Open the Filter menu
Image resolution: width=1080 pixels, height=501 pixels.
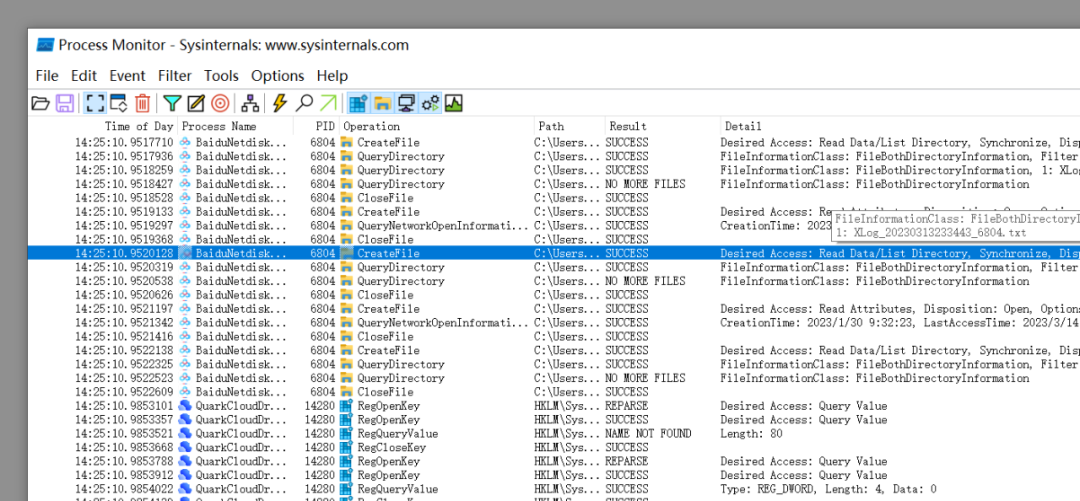174,76
